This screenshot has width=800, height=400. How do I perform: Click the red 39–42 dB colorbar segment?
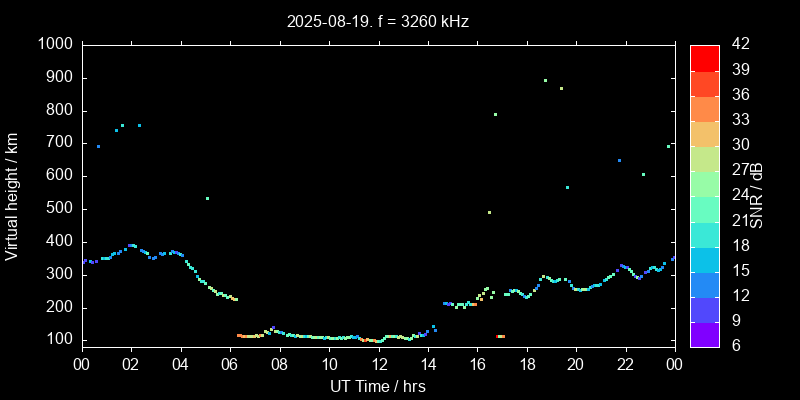point(704,58)
